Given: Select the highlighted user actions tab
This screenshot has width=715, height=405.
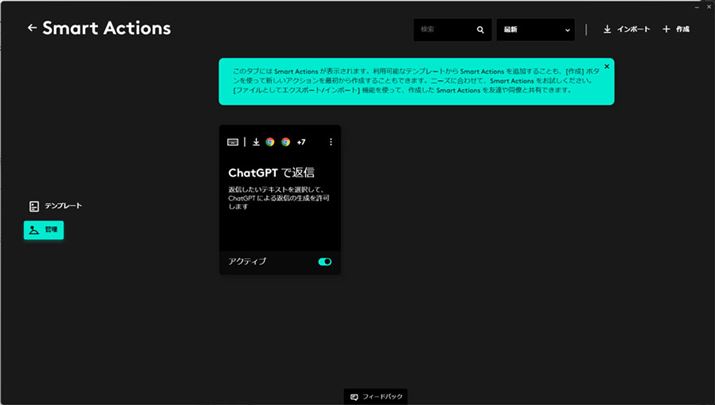Looking at the screenshot, I should pos(44,230).
